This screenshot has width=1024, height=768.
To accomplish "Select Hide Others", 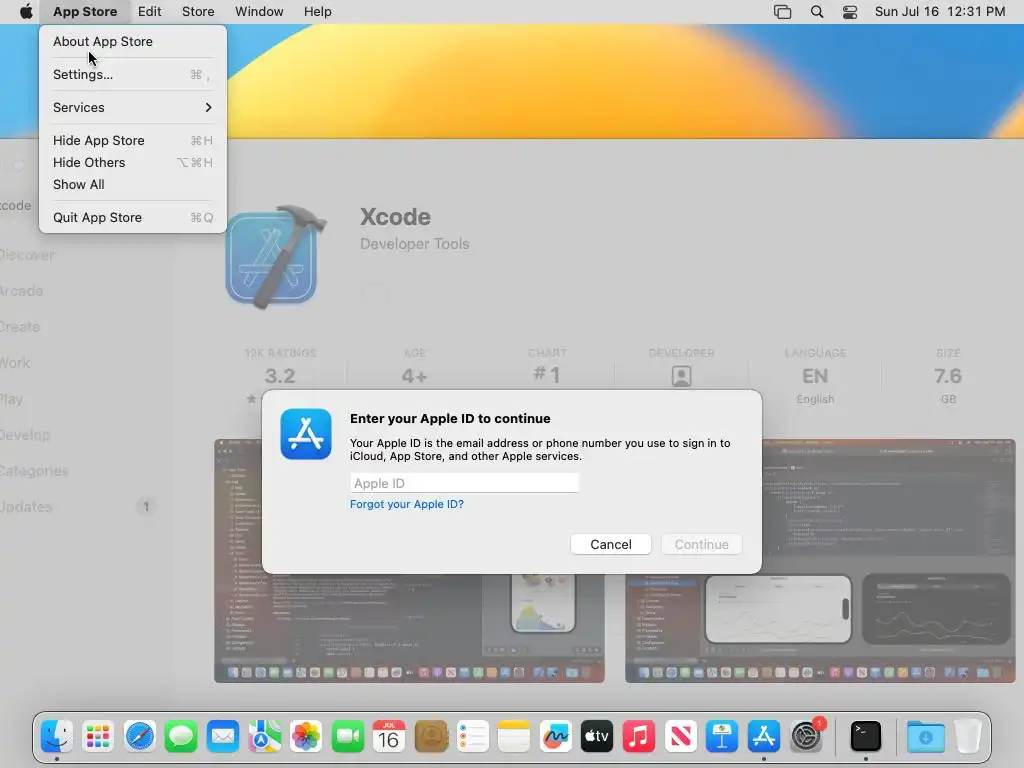I will tap(133, 163).
